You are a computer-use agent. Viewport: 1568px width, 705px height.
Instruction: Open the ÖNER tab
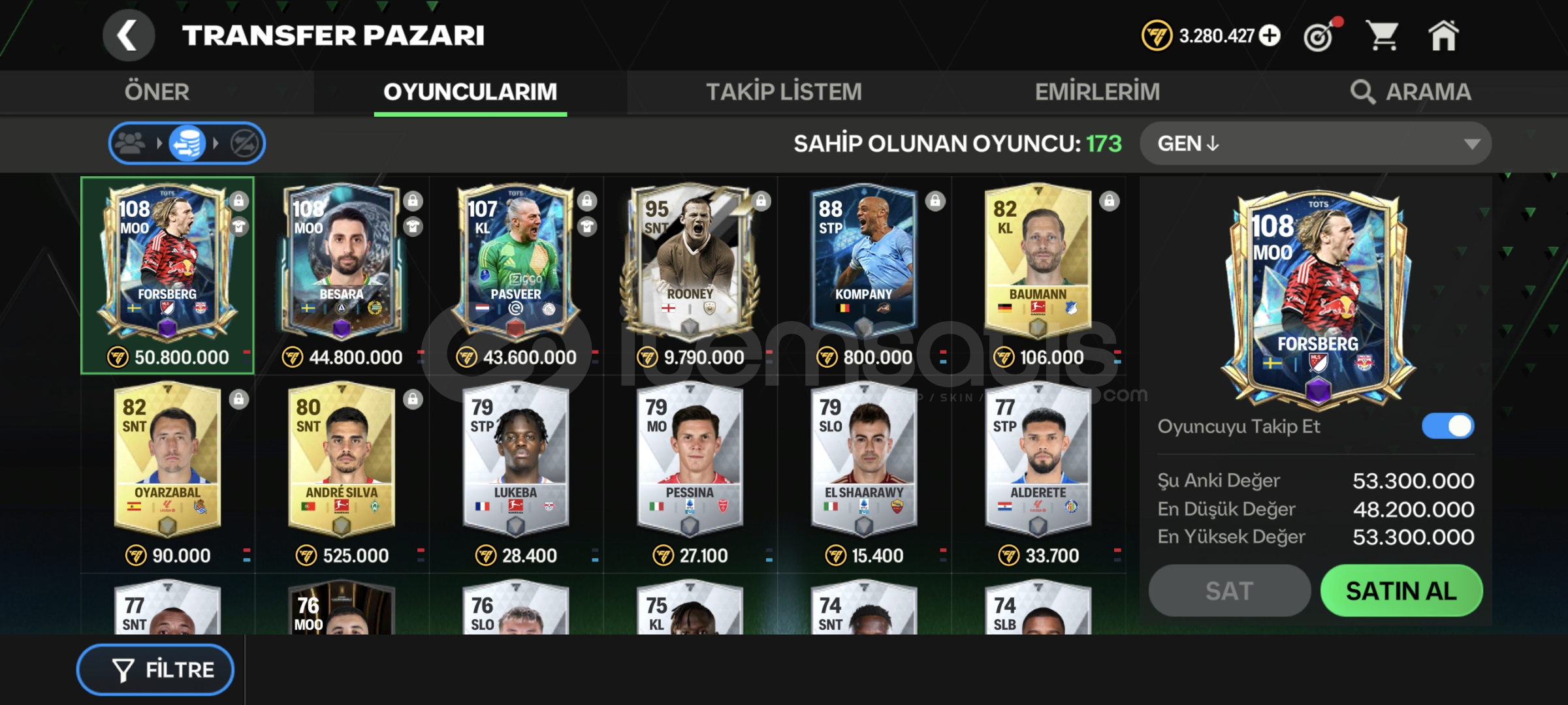coord(157,92)
